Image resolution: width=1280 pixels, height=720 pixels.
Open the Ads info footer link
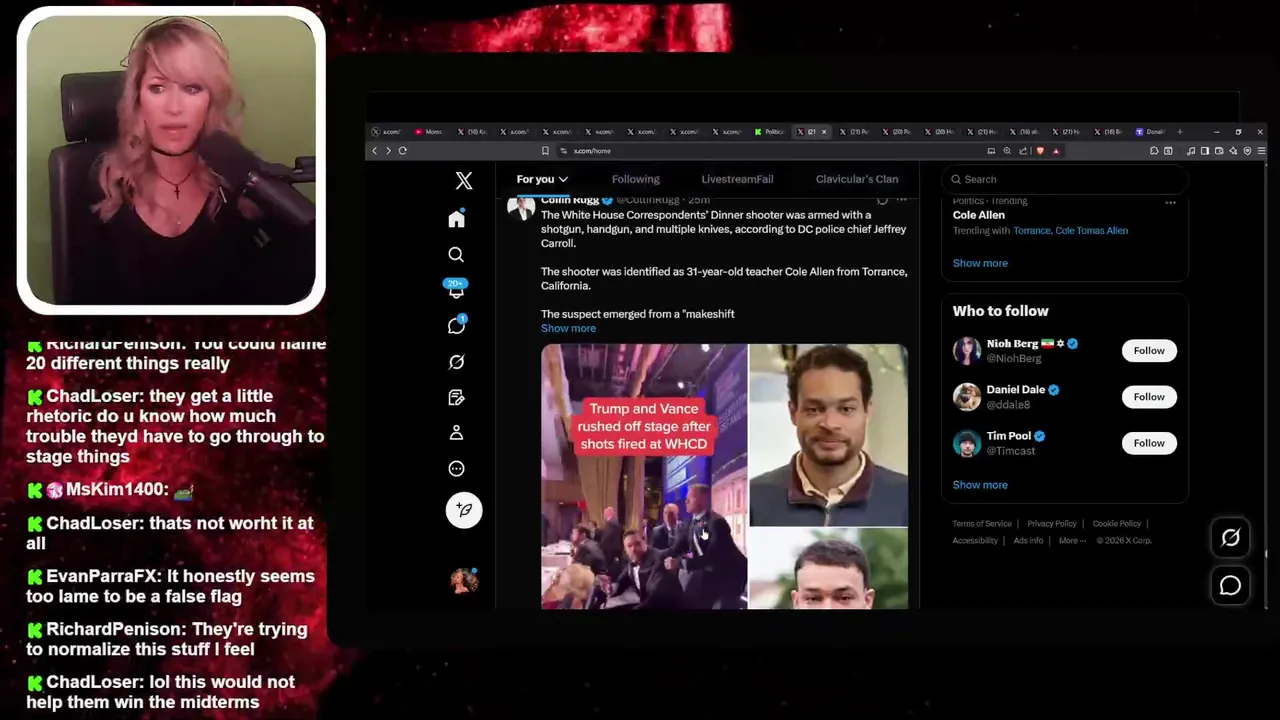pyautogui.click(x=1028, y=541)
